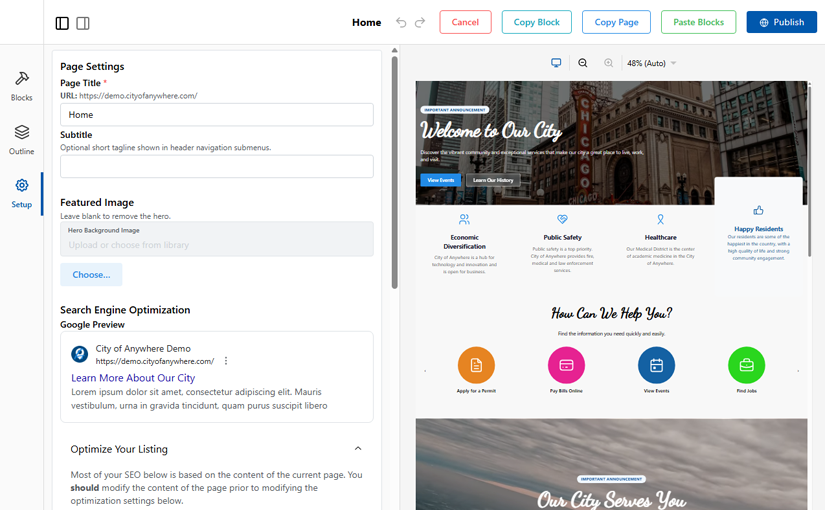Image resolution: width=825 pixels, height=510 pixels.
Task: Click Choose... to pick featured image
Action: [91, 275]
